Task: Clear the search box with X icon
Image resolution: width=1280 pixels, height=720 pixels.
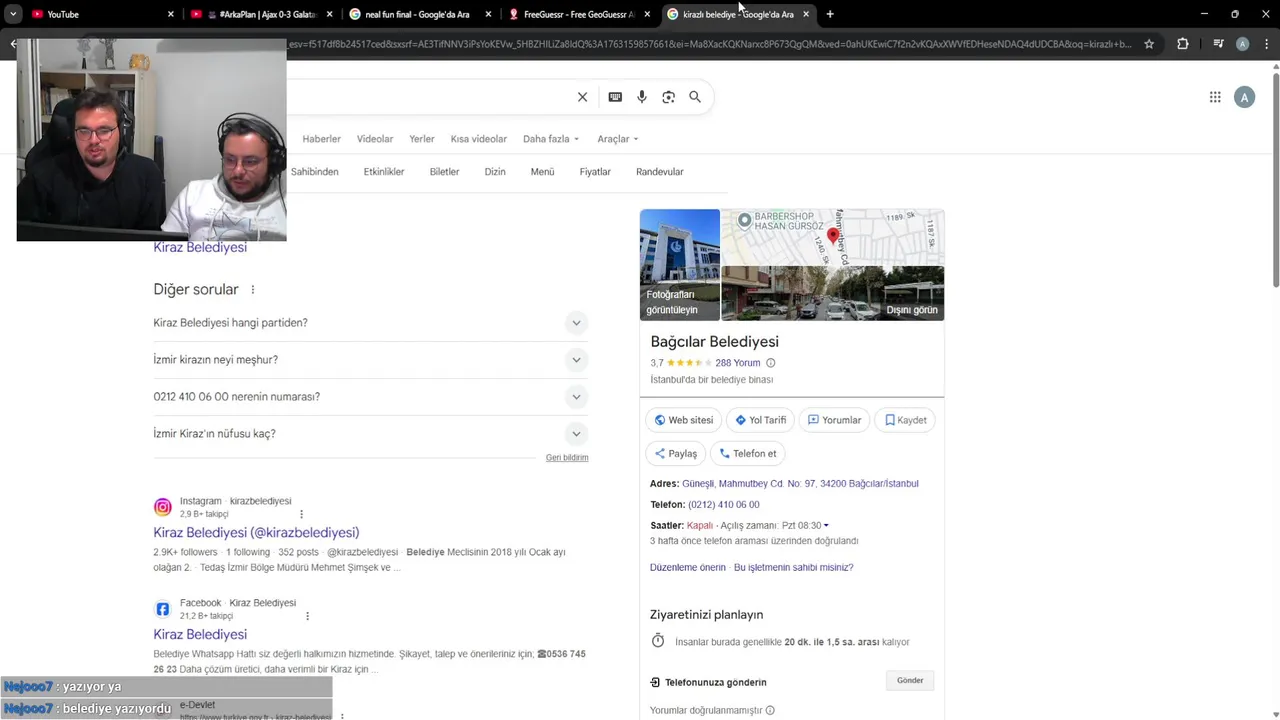Action: (582, 97)
